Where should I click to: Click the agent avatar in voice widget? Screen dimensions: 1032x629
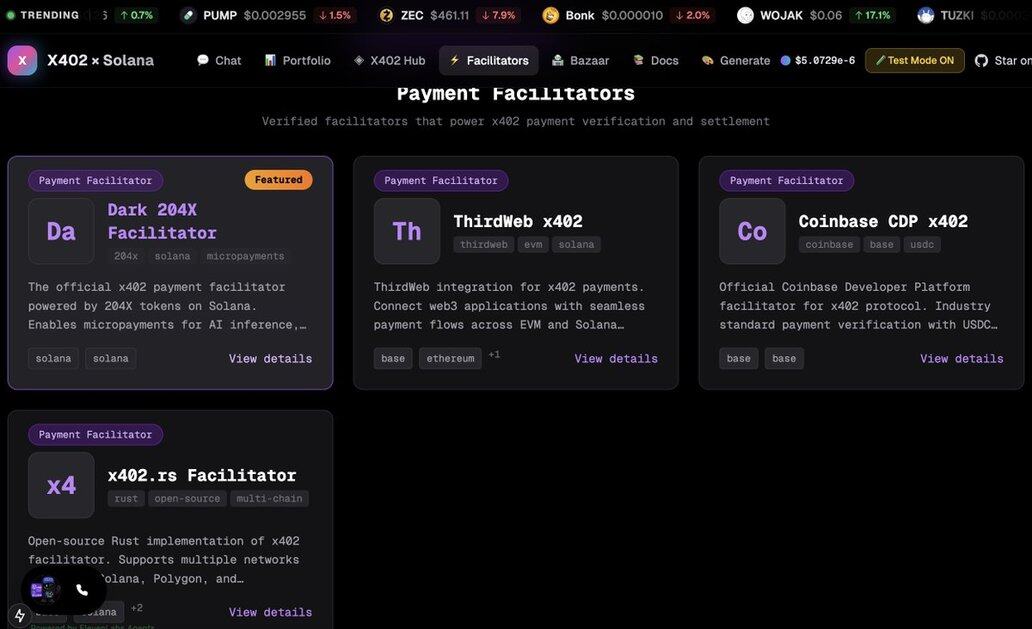(44, 590)
